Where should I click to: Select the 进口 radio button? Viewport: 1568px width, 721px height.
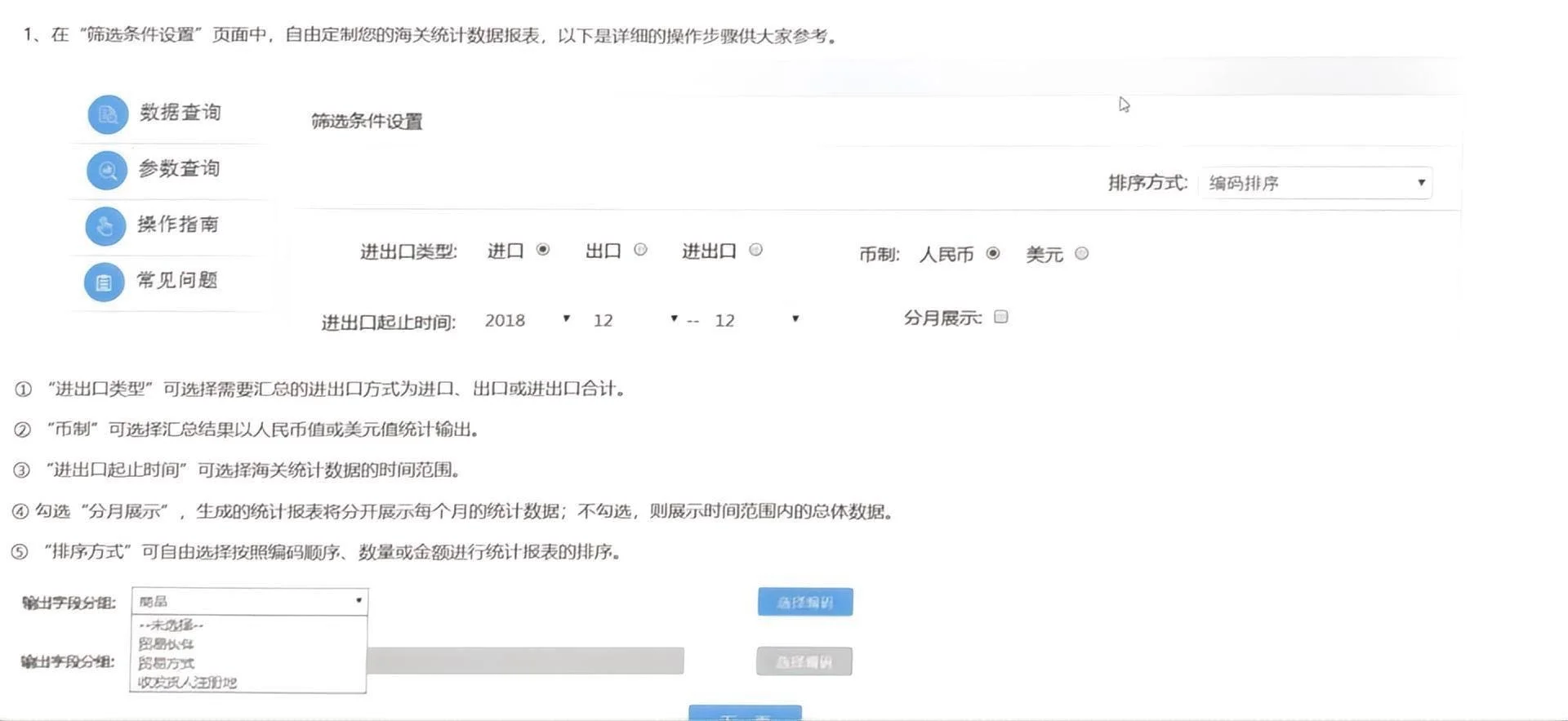pyautogui.click(x=543, y=250)
